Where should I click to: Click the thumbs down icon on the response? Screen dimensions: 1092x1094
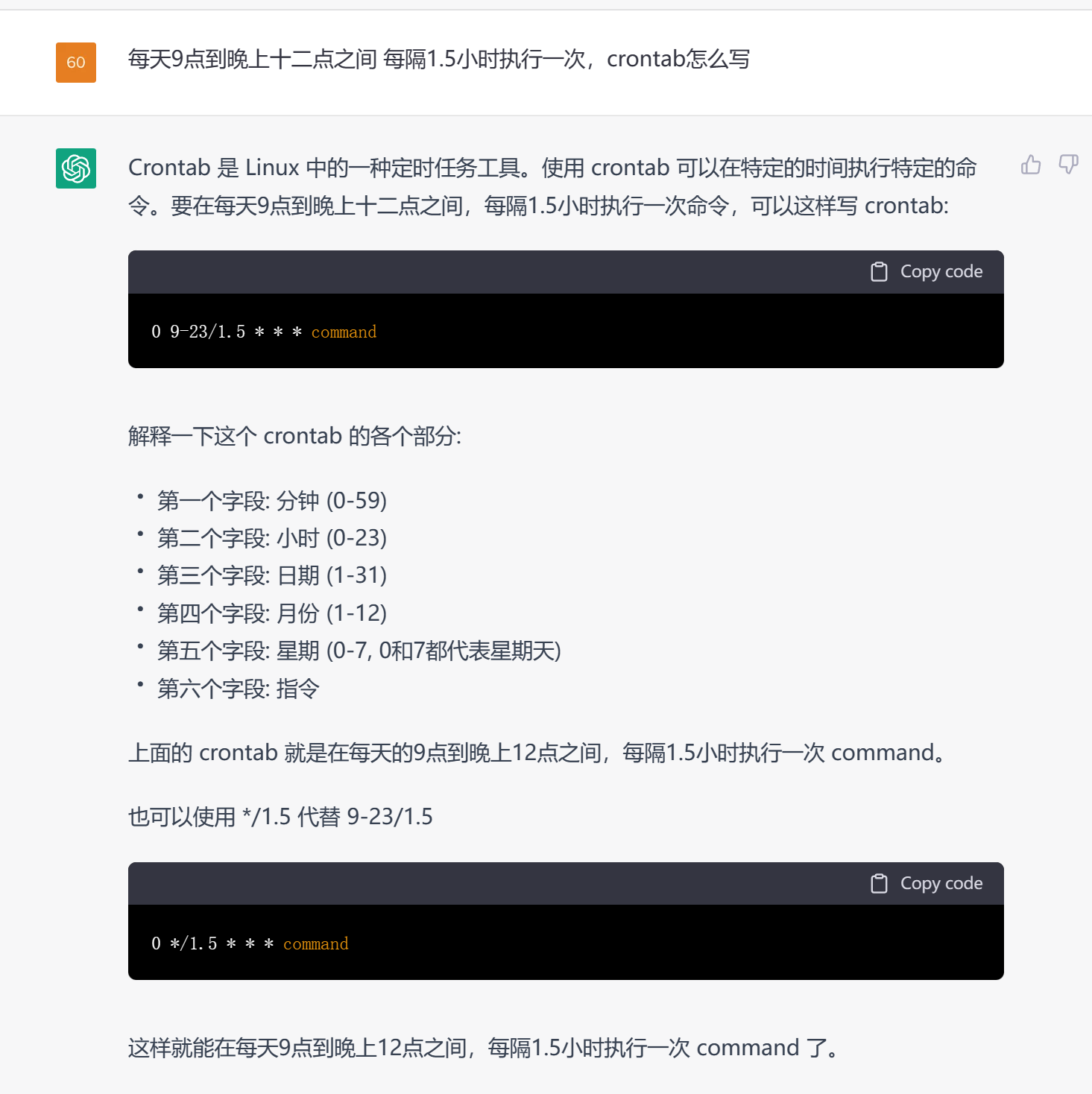pos(1068,165)
